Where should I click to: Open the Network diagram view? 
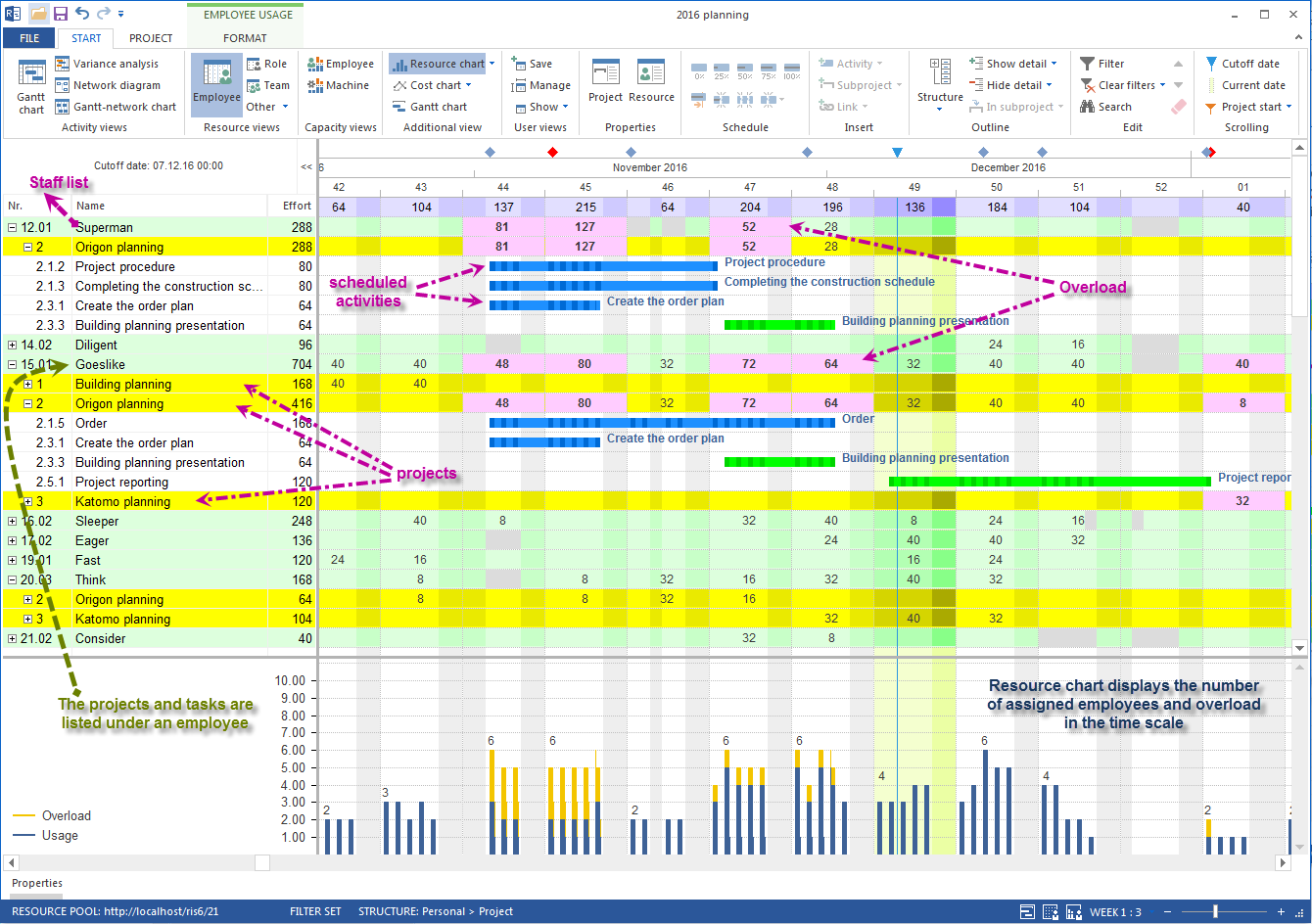108,85
